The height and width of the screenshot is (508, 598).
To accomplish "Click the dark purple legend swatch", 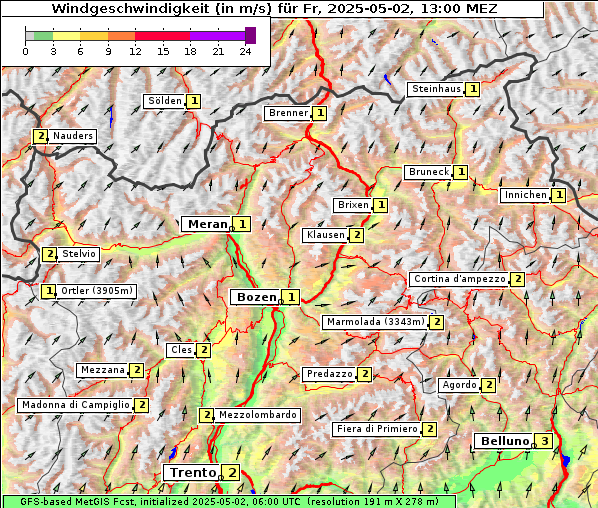I will pyautogui.click(x=250, y=35).
